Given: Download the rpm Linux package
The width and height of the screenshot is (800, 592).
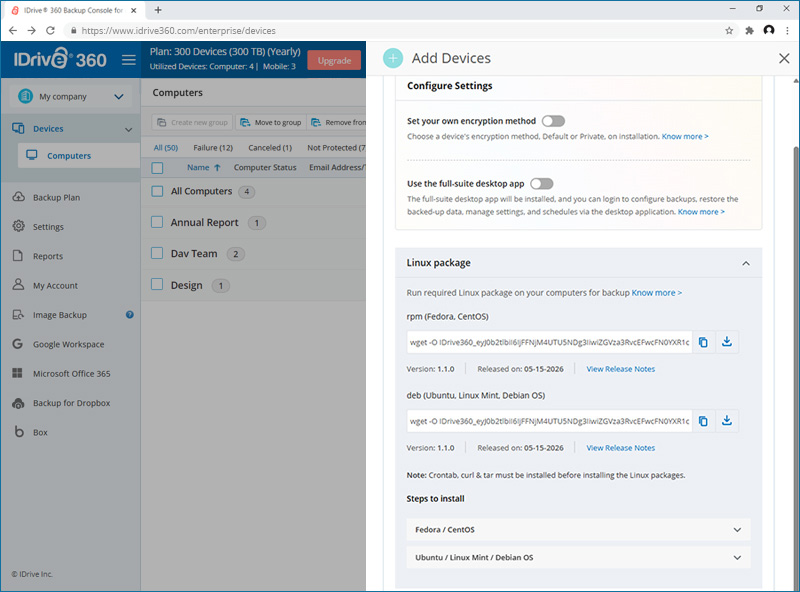Looking at the screenshot, I should coord(727,342).
